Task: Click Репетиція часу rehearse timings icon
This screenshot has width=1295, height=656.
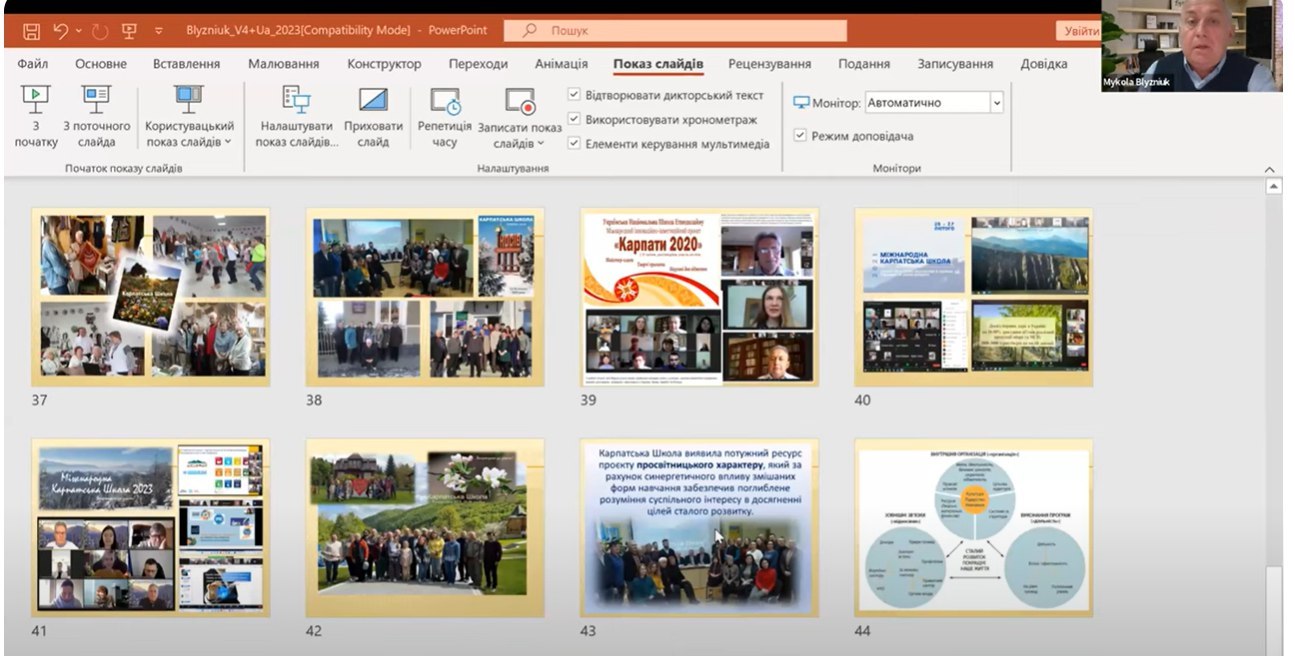Action: pyautogui.click(x=445, y=101)
